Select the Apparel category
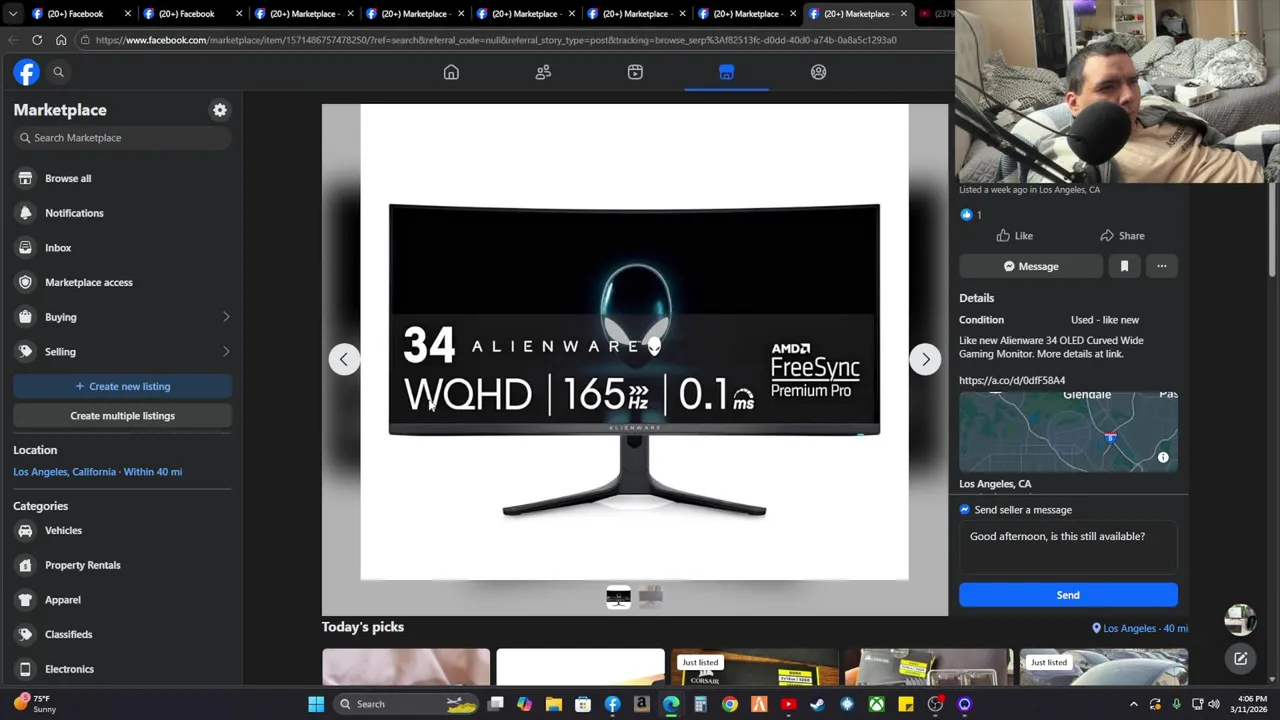The image size is (1280, 720). [122, 600]
